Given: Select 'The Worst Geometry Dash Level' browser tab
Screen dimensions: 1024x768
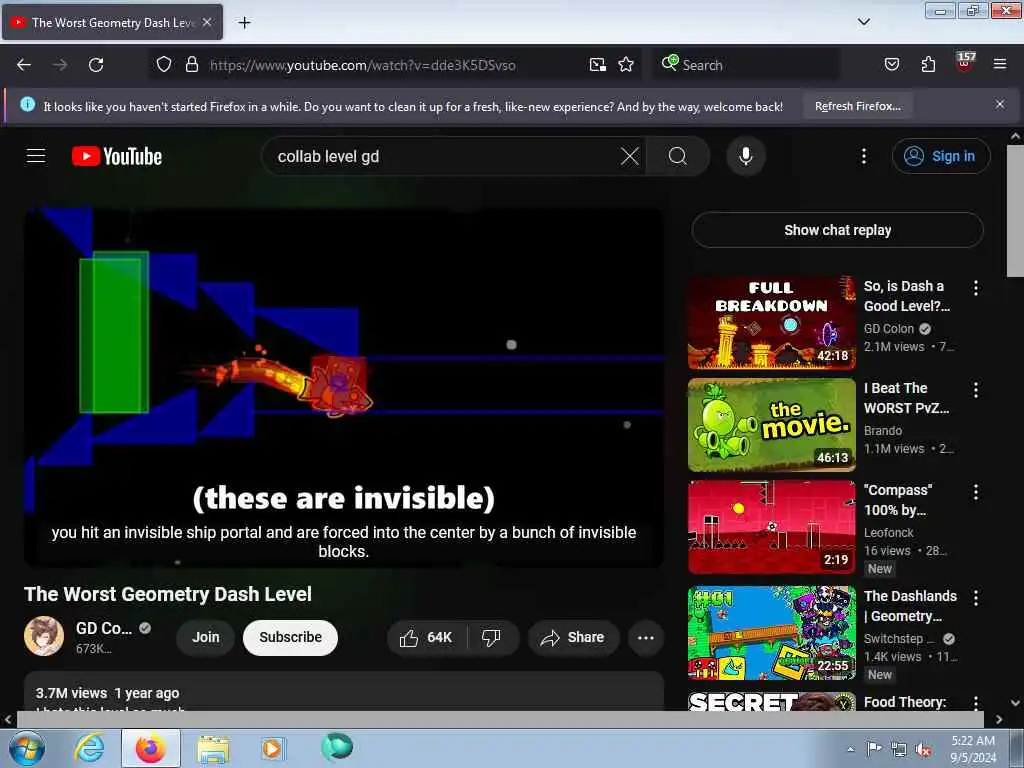Looking at the screenshot, I should click(113, 22).
